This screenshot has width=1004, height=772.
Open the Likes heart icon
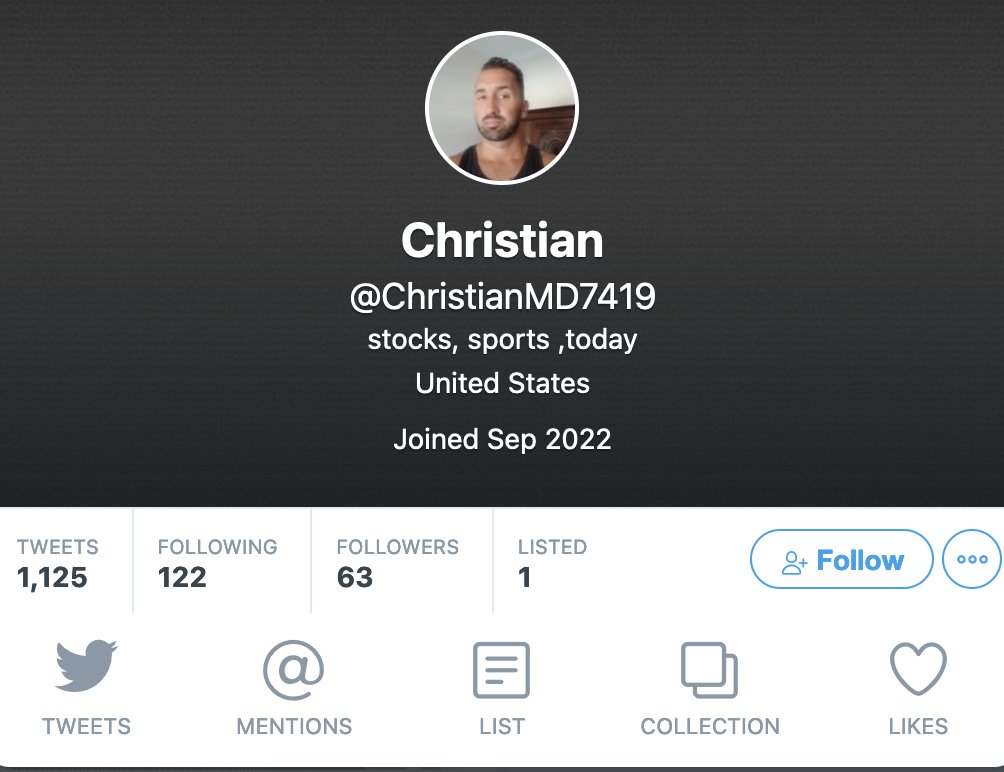[x=918, y=669]
